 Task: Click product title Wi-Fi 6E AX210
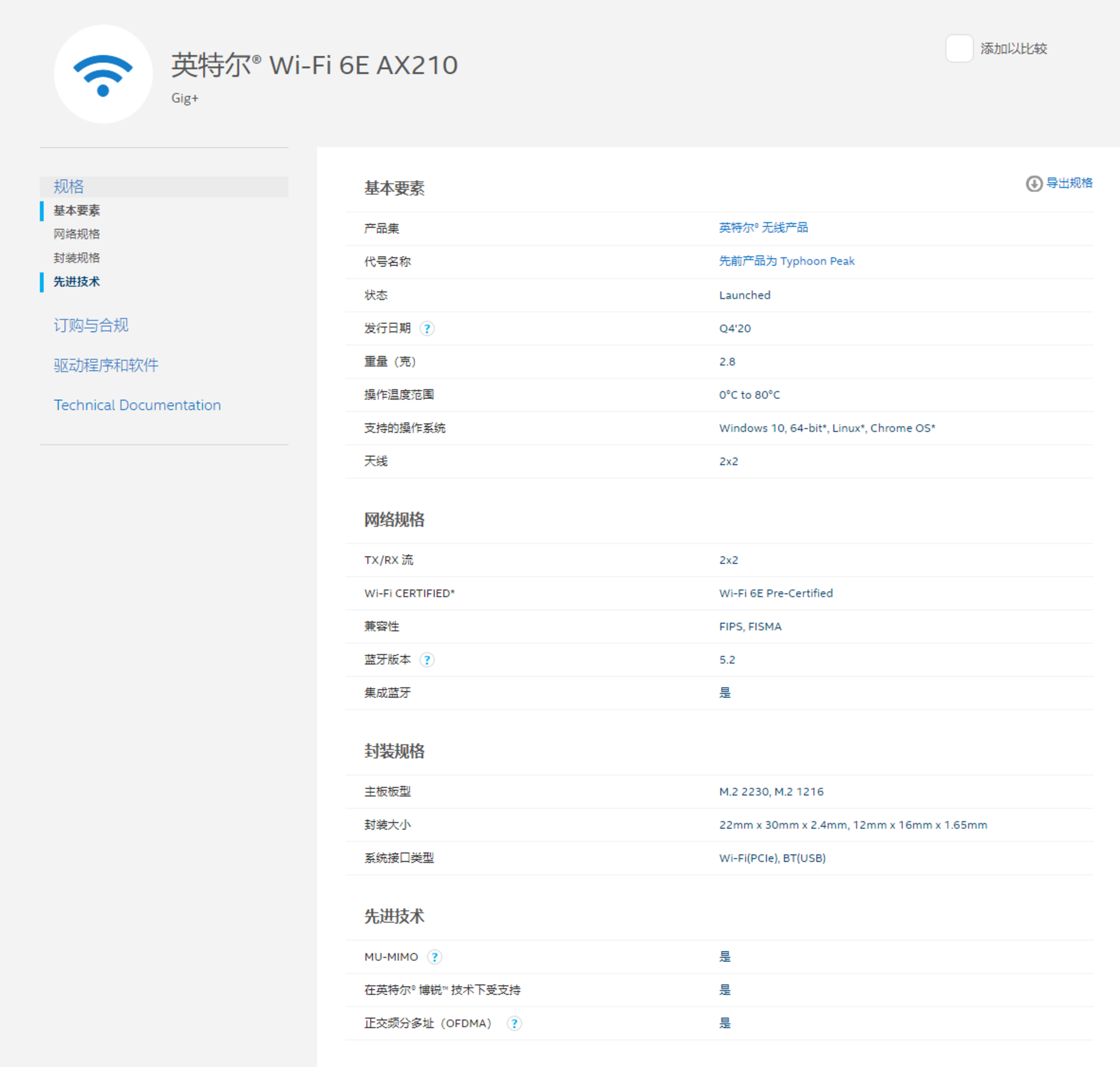pos(314,65)
